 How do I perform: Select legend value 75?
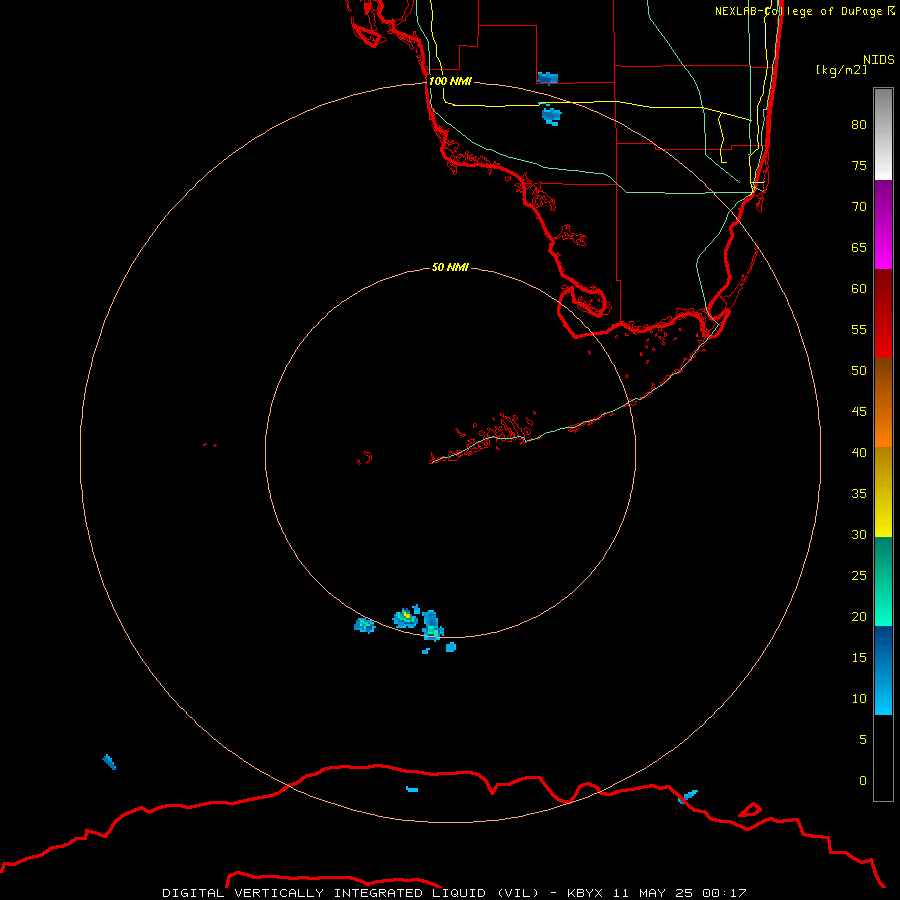tap(859, 166)
